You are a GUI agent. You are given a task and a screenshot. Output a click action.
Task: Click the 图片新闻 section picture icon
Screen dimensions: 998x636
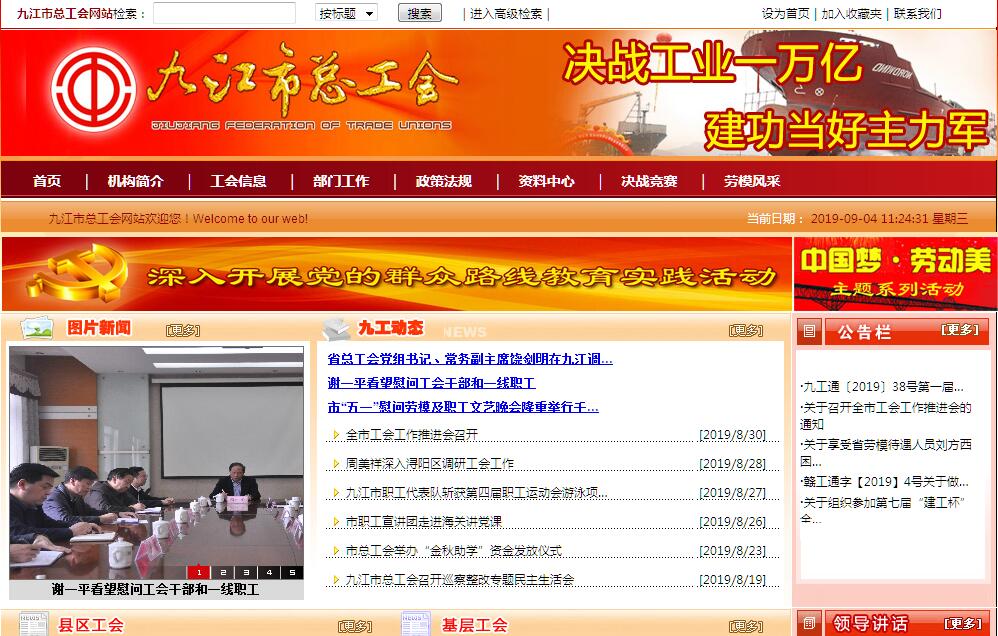coord(37,328)
